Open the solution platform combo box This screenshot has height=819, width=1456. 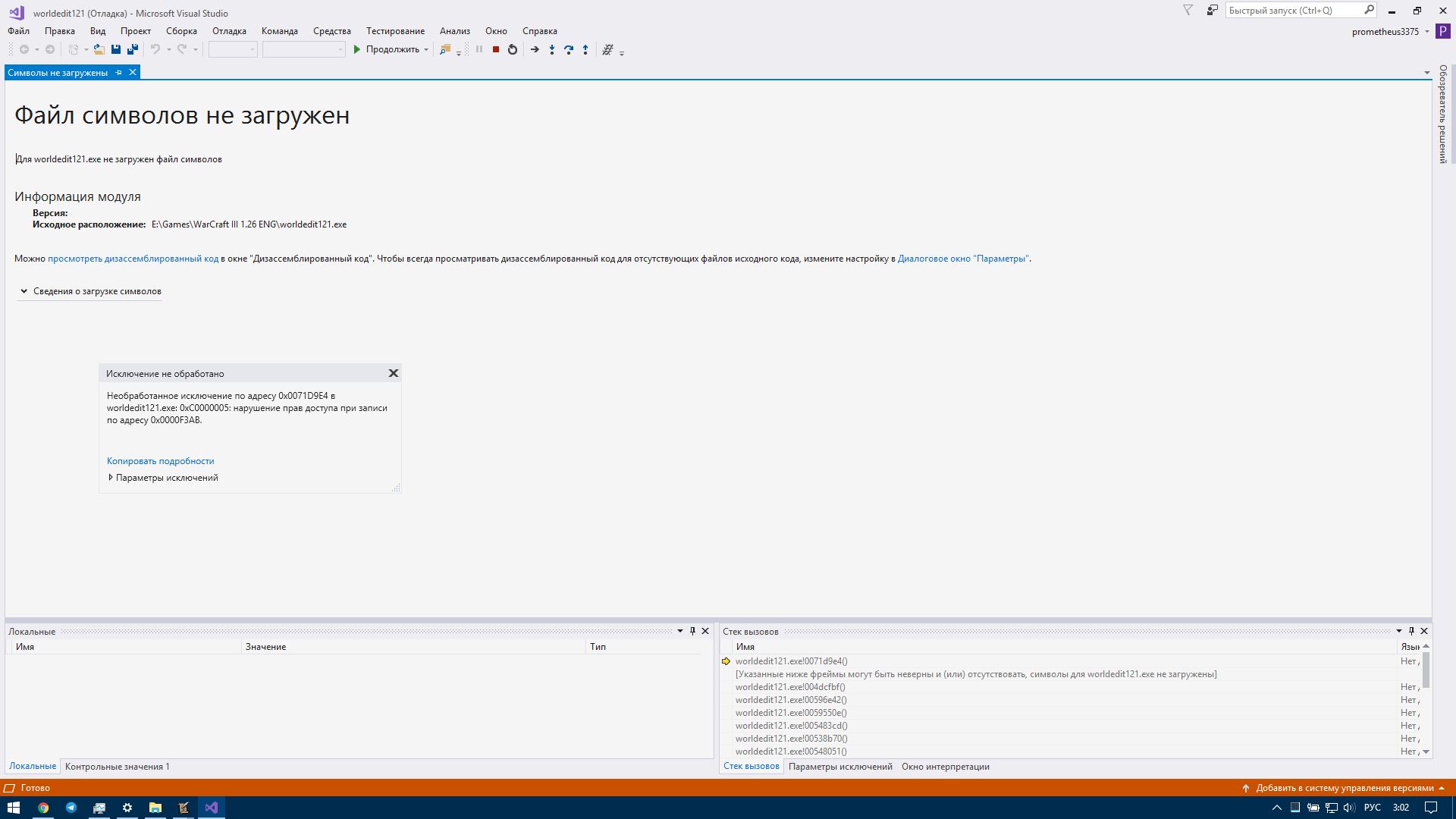click(304, 49)
